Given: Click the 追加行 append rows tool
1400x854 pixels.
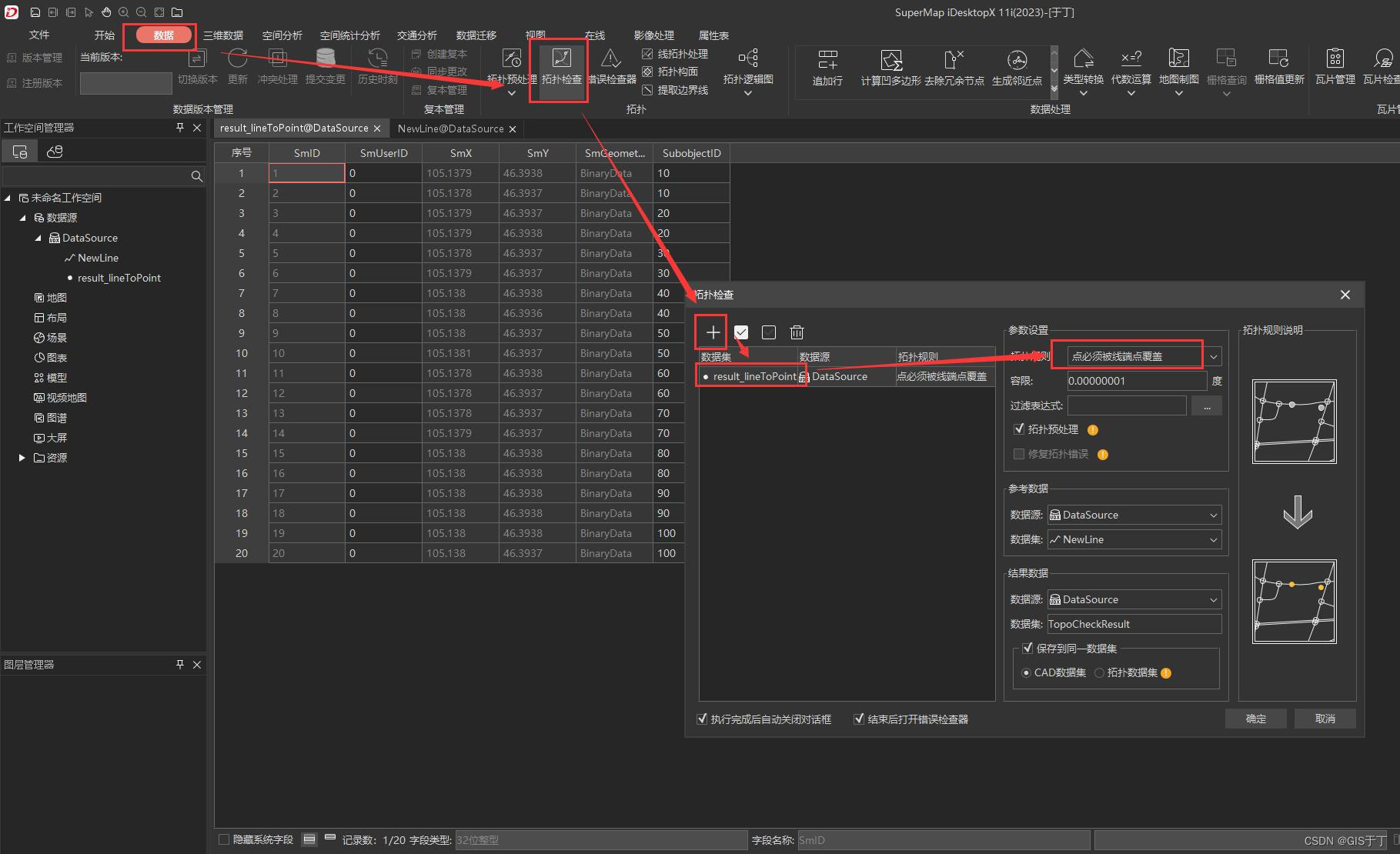Looking at the screenshot, I should (827, 68).
